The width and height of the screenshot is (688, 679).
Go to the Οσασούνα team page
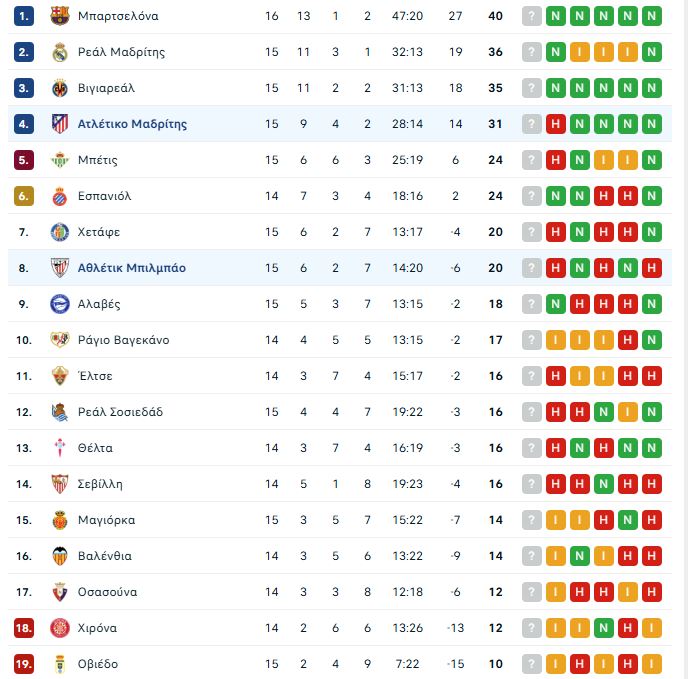[x=107, y=592]
